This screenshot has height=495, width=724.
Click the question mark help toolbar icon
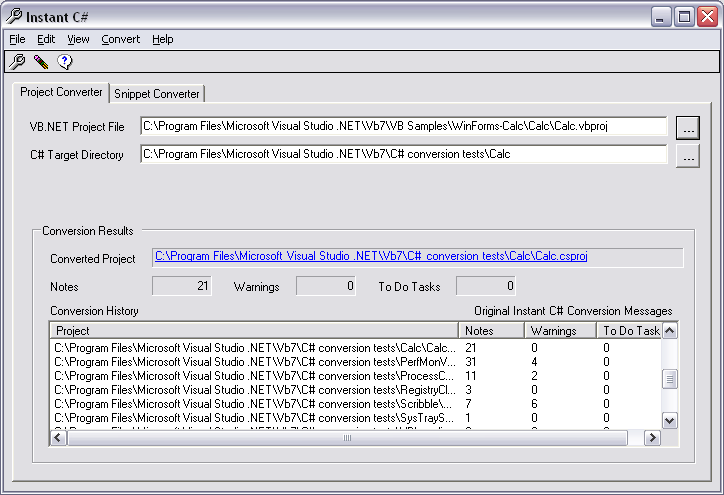point(65,61)
